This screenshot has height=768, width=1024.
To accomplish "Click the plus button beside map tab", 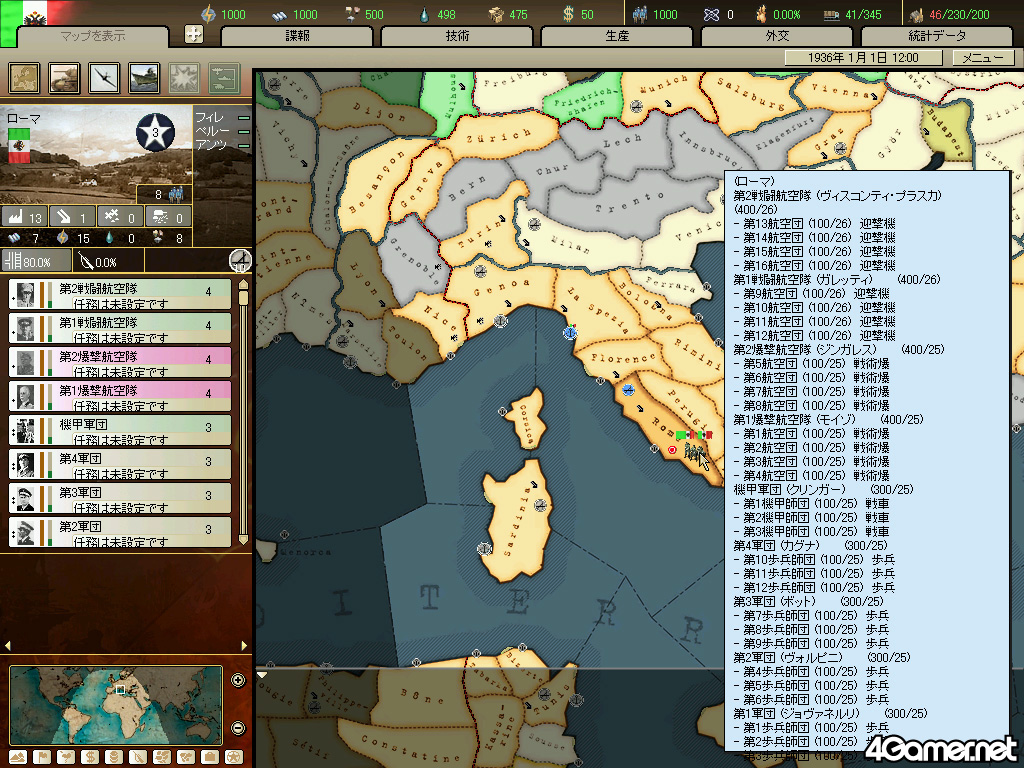I will point(194,34).
